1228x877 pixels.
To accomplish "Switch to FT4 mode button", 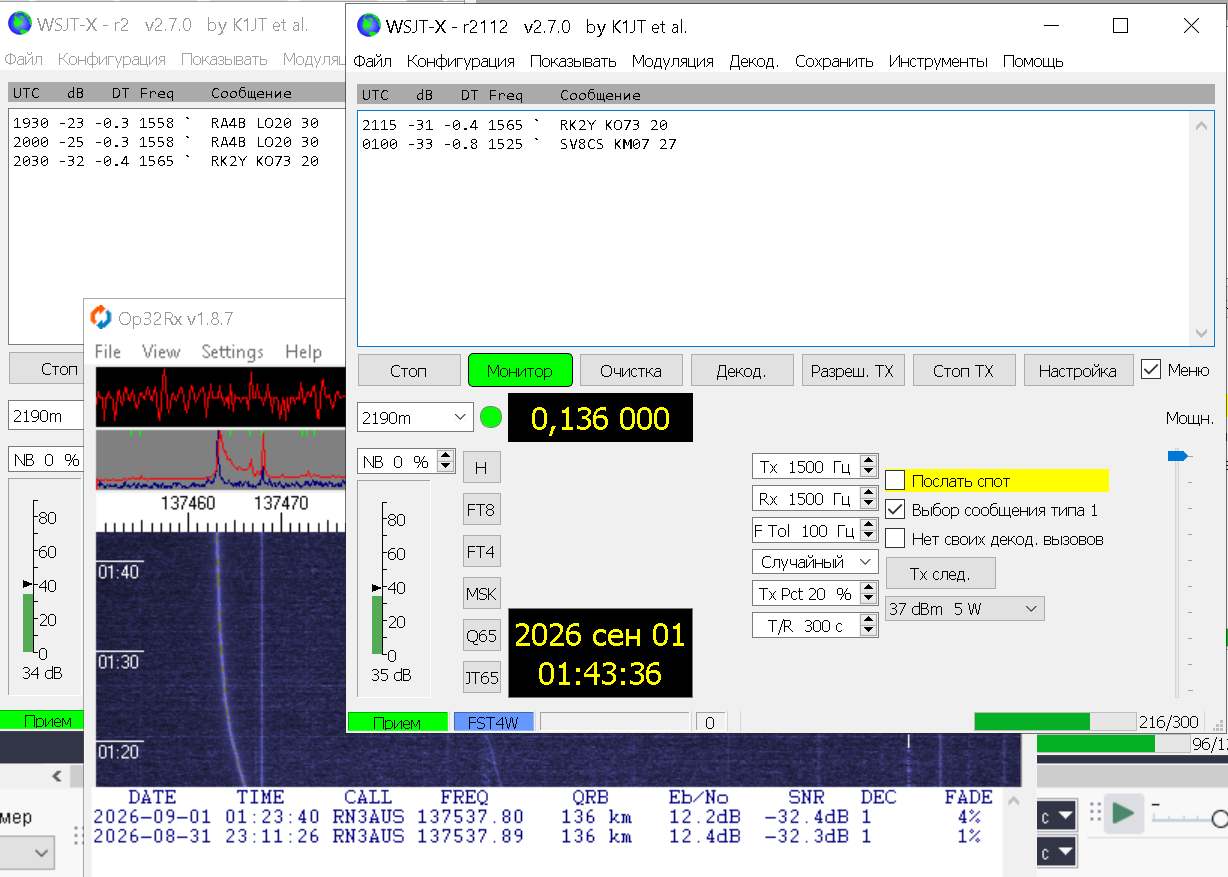I will (x=481, y=552).
